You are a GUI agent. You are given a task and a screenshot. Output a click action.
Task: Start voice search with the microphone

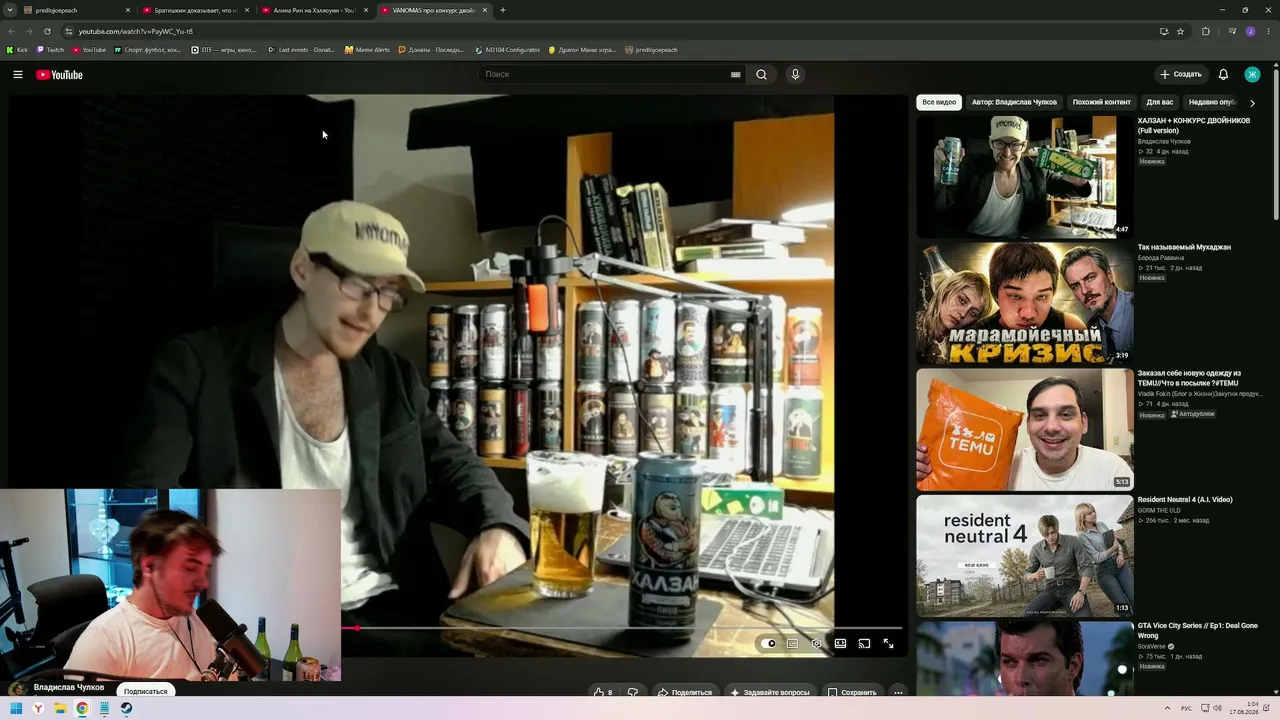(795, 75)
